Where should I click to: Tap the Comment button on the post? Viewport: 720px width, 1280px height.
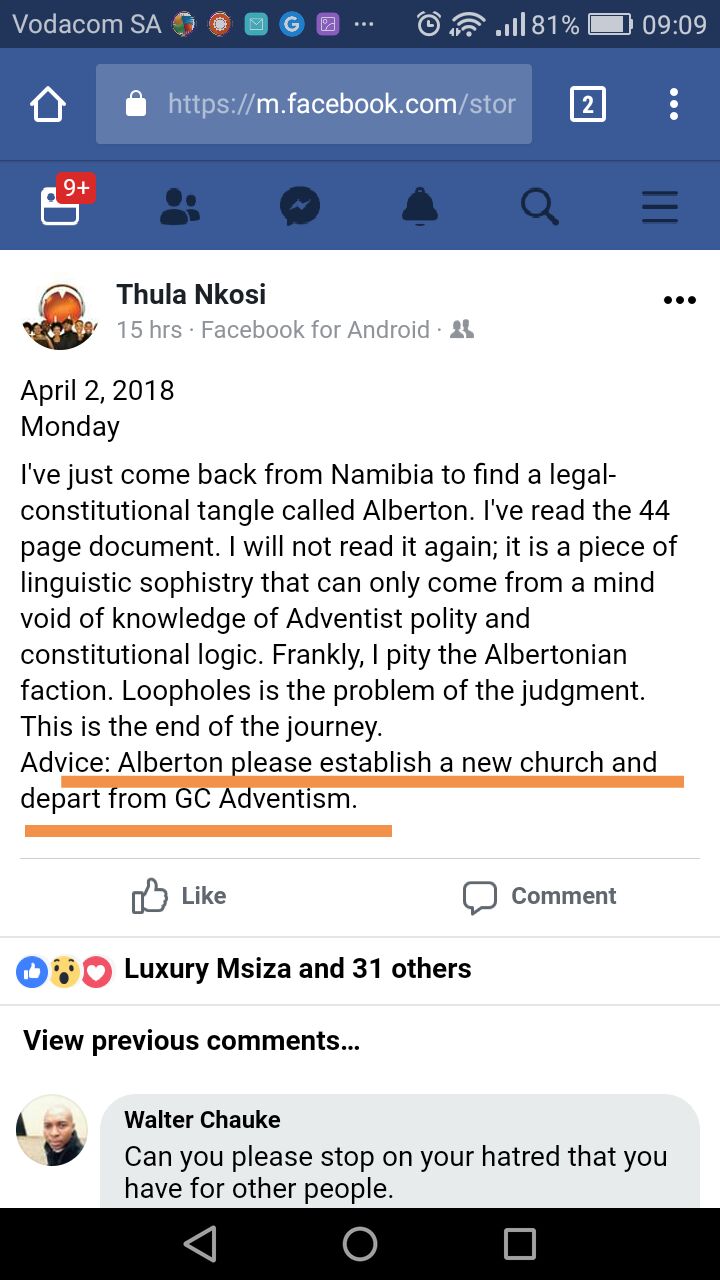click(x=540, y=896)
